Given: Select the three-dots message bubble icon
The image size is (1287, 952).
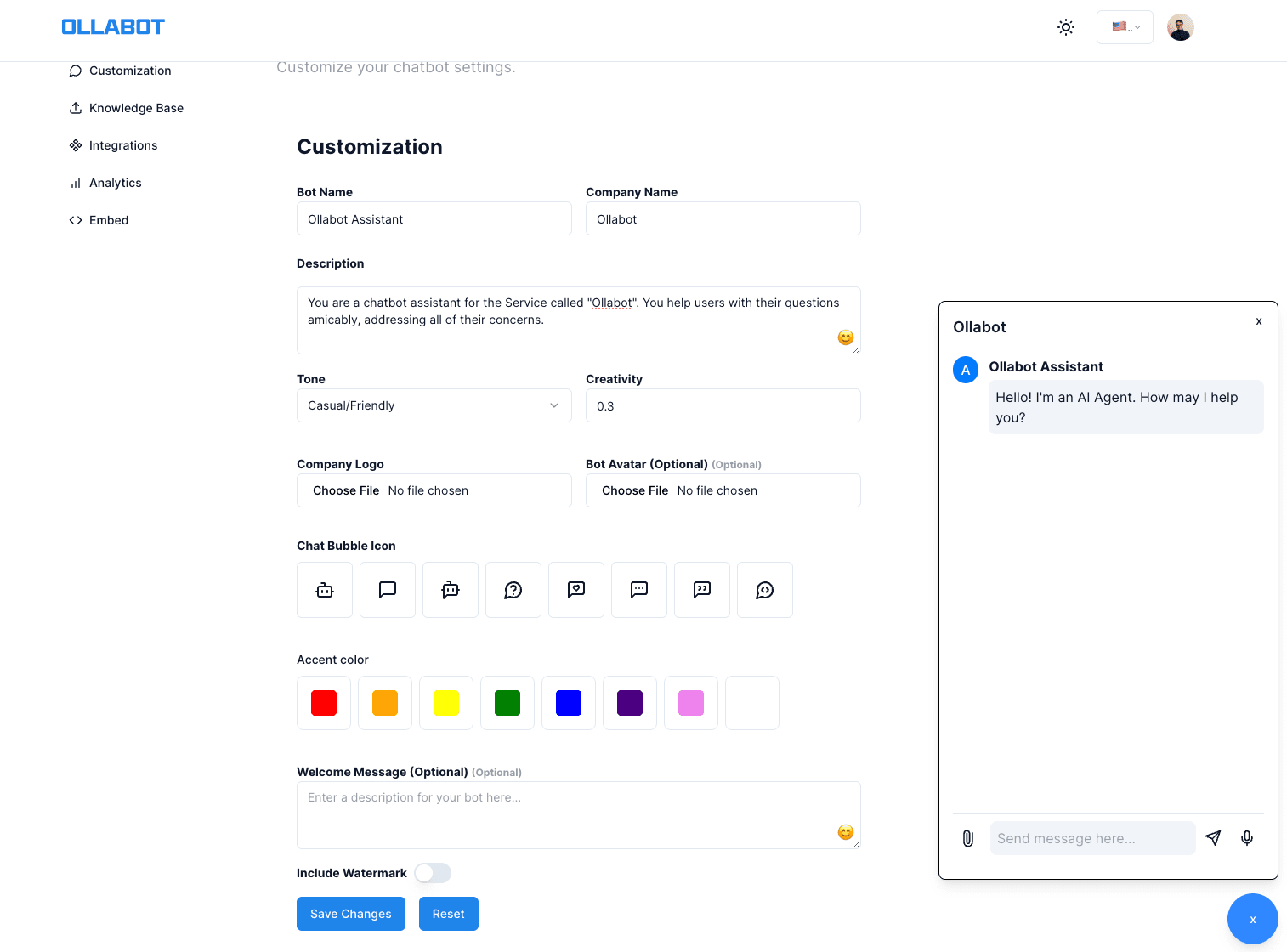Looking at the screenshot, I should (639, 590).
